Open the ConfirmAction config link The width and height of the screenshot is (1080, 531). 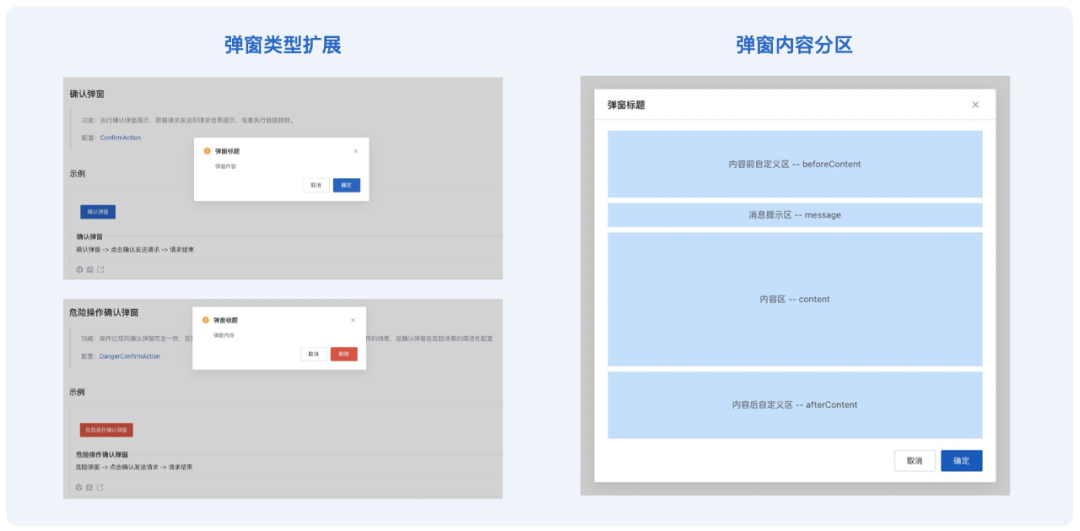pyautogui.click(x=121, y=138)
